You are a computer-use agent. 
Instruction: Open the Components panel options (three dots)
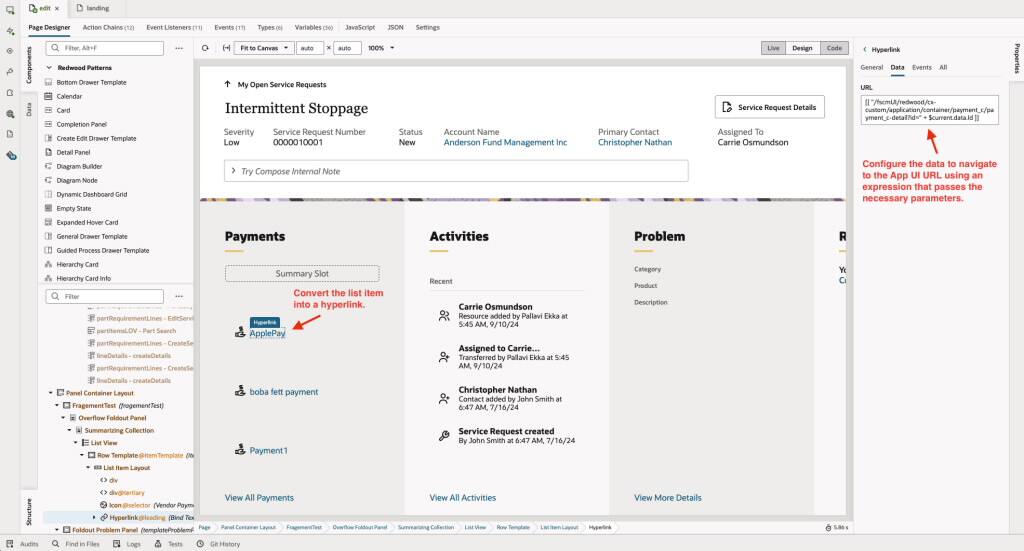pos(179,48)
